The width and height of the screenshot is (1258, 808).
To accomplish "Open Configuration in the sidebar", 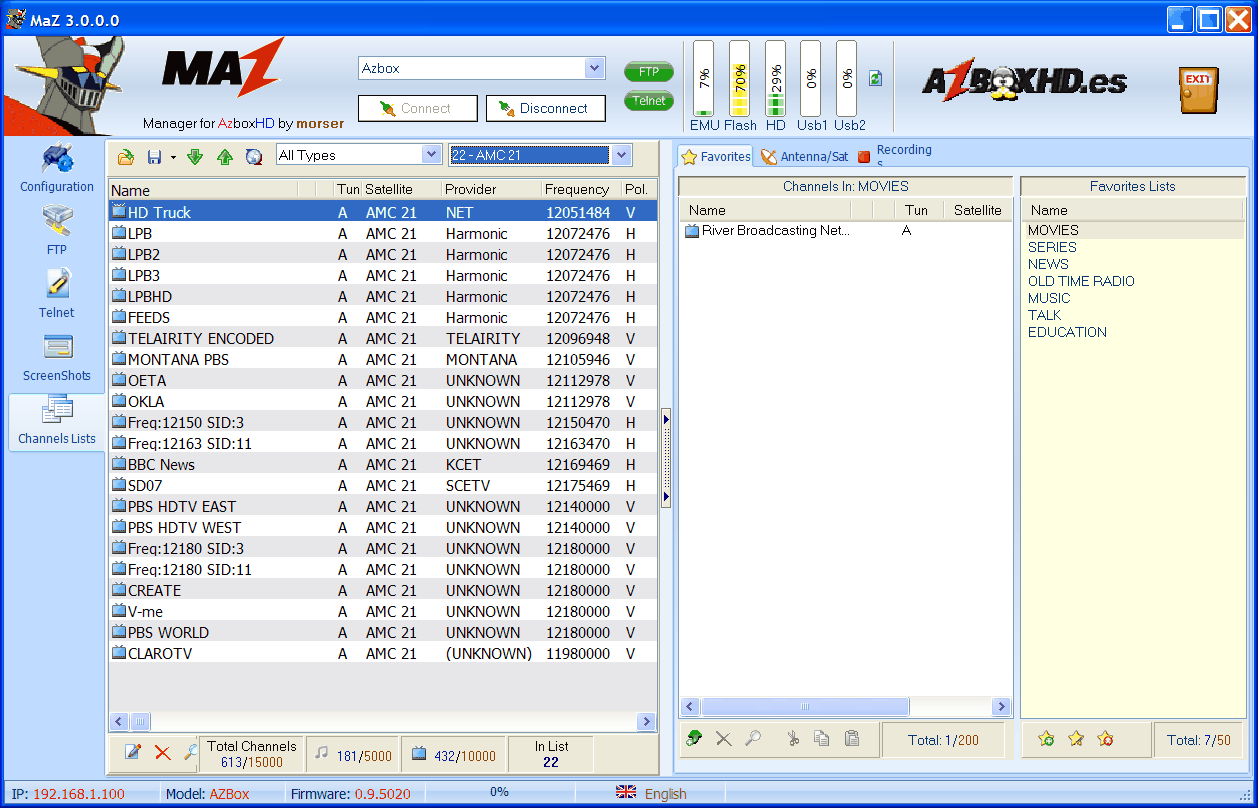I will [57, 169].
